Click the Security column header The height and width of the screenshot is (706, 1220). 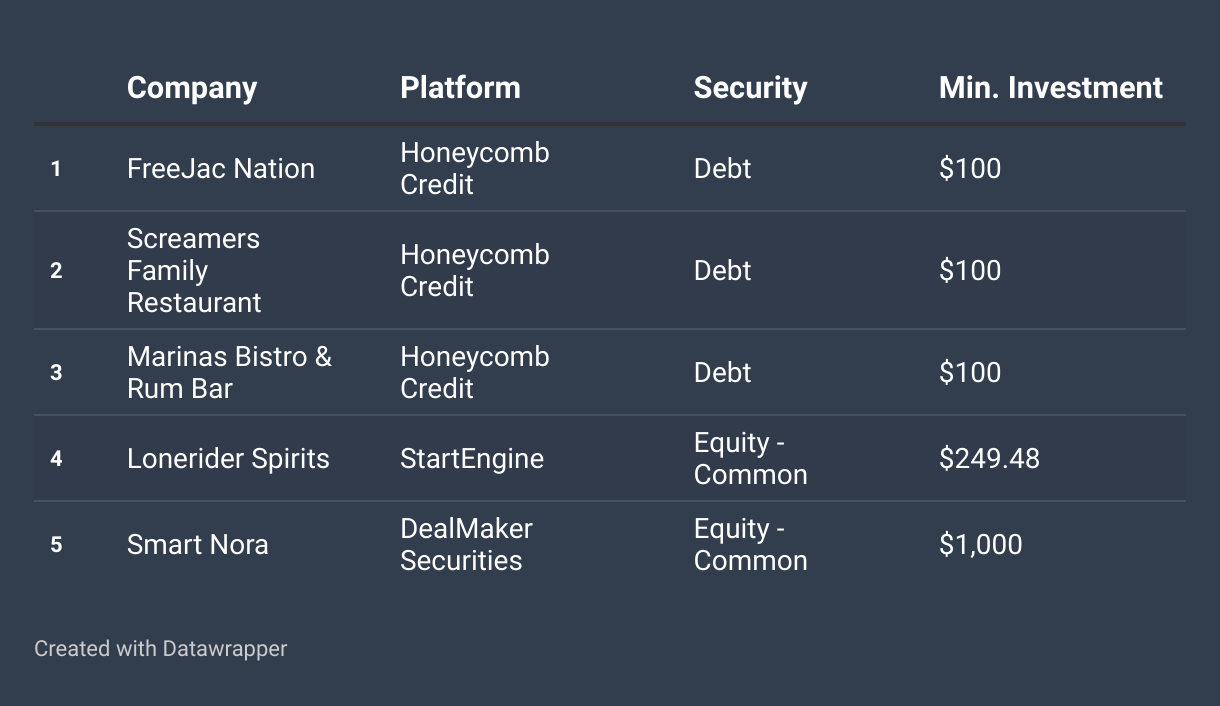[750, 88]
